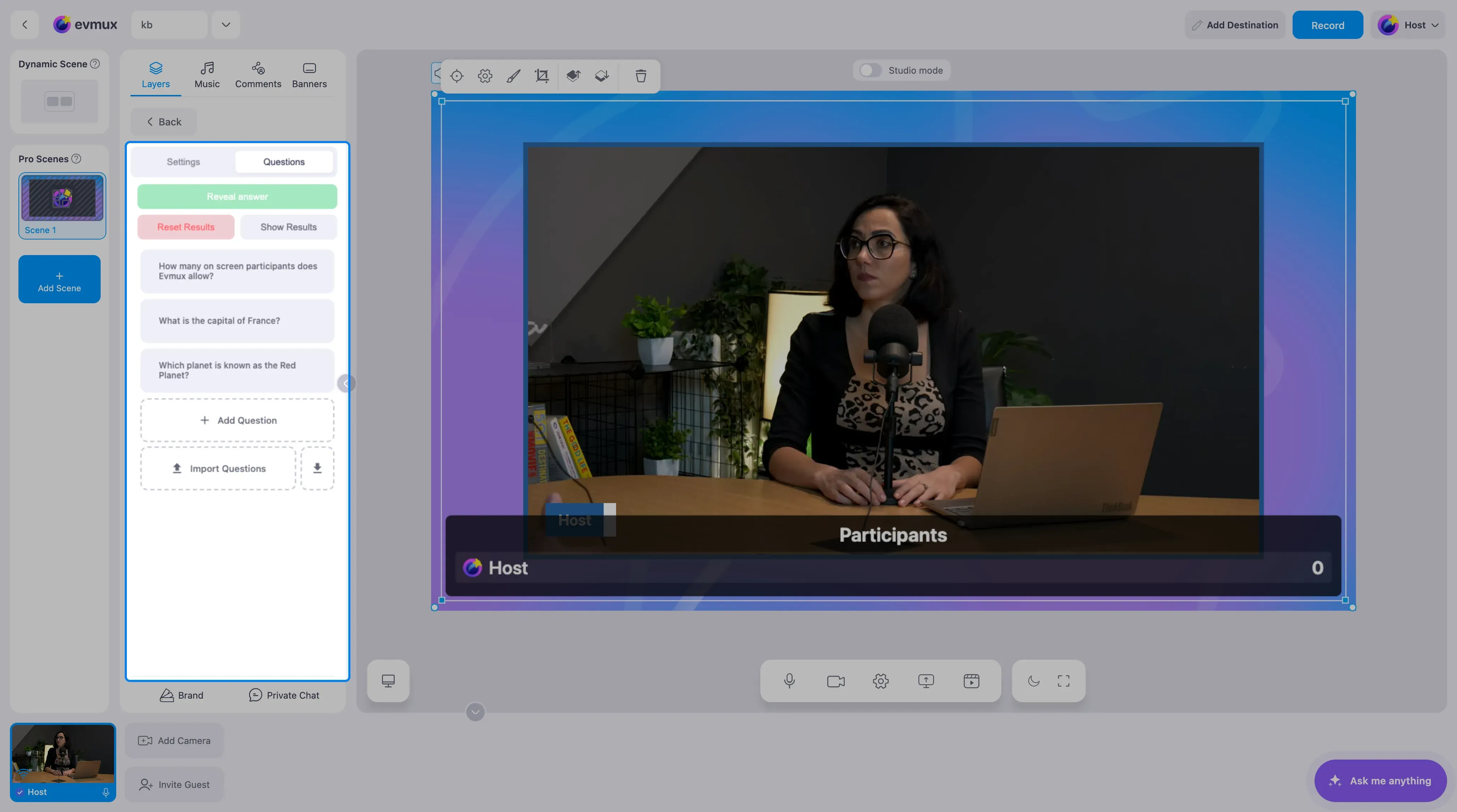Open dropdown arrow next to kb name

coord(226,25)
